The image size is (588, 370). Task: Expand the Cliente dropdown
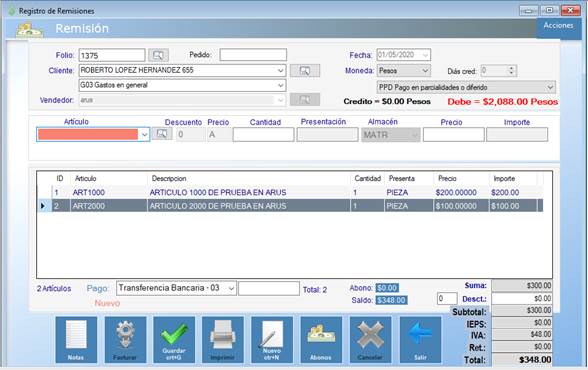pos(280,70)
